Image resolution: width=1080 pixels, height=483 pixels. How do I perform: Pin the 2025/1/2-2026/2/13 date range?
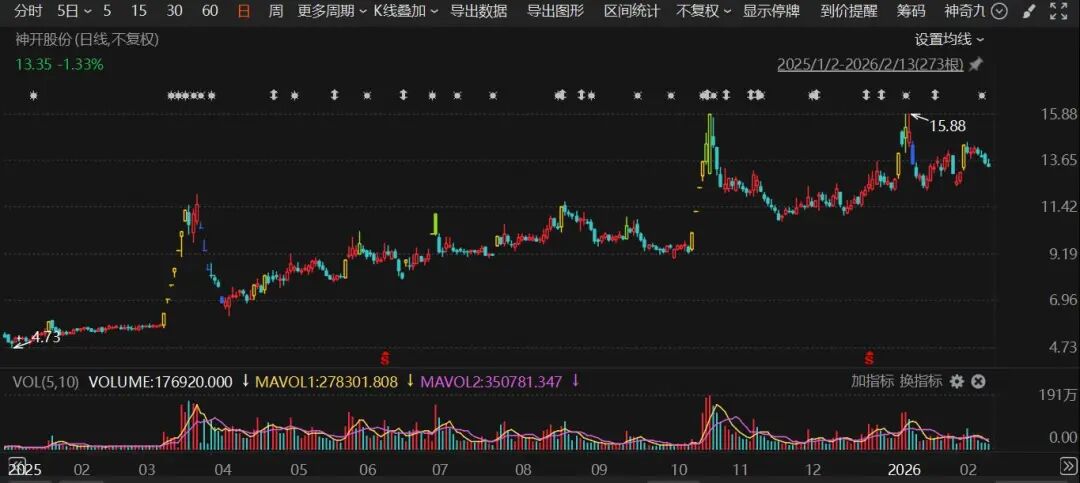click(976, 65)
